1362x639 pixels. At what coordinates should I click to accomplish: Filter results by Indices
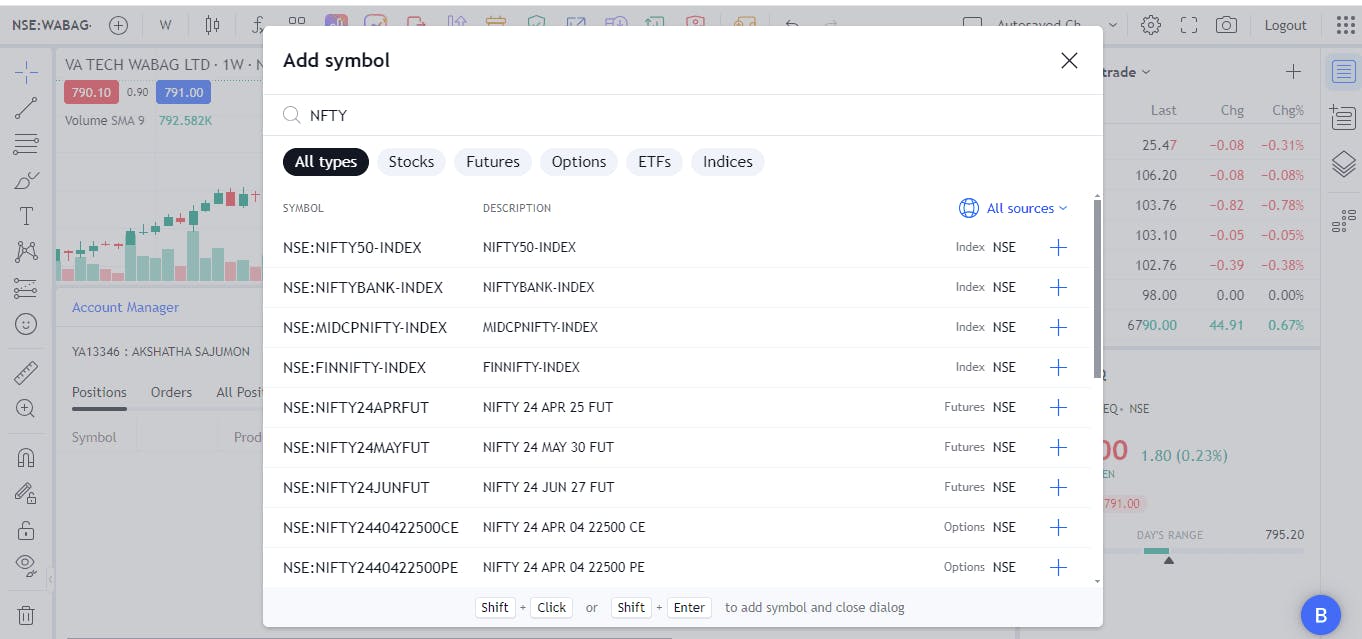click(x=728, y=162)
